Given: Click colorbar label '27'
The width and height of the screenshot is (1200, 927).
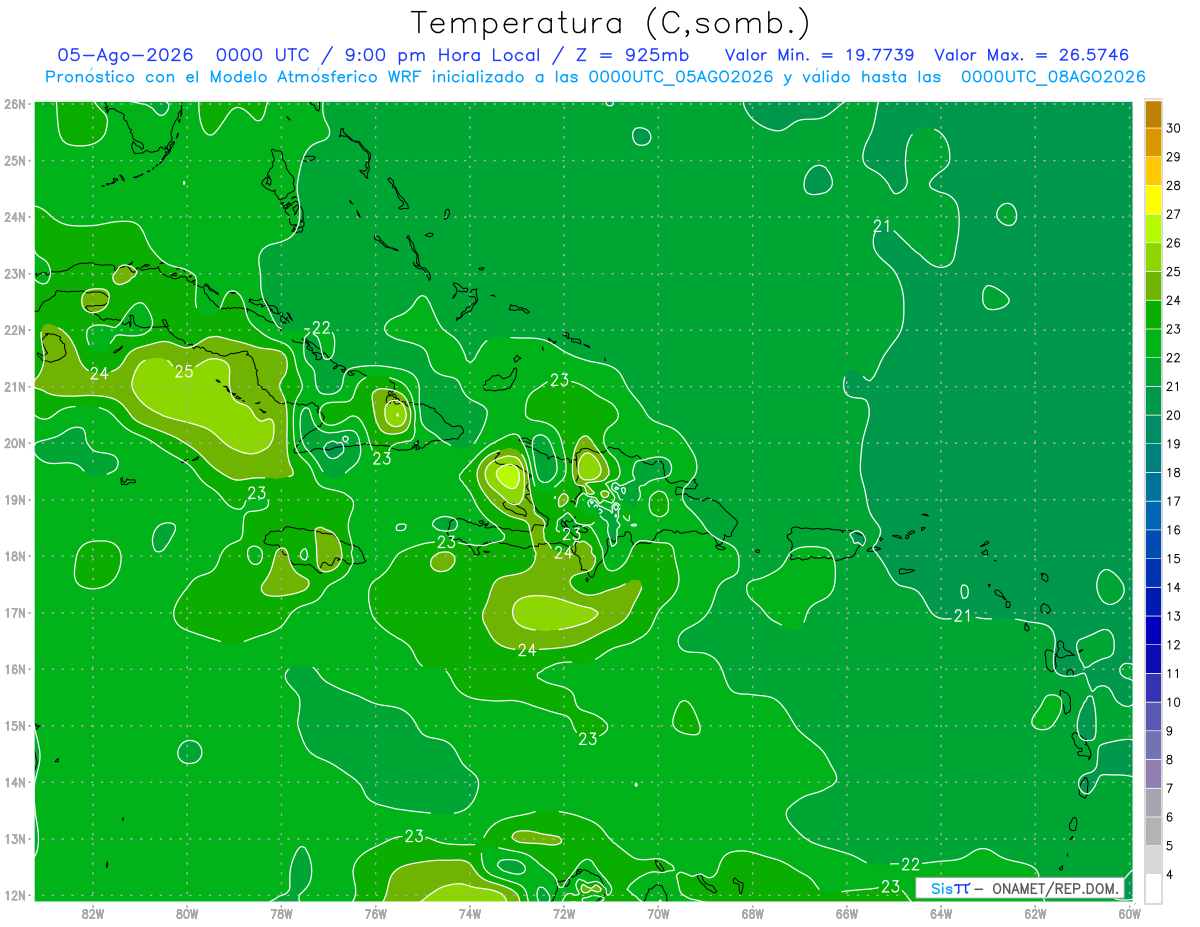Looking at the screenshot, I should click(1173, 214).
